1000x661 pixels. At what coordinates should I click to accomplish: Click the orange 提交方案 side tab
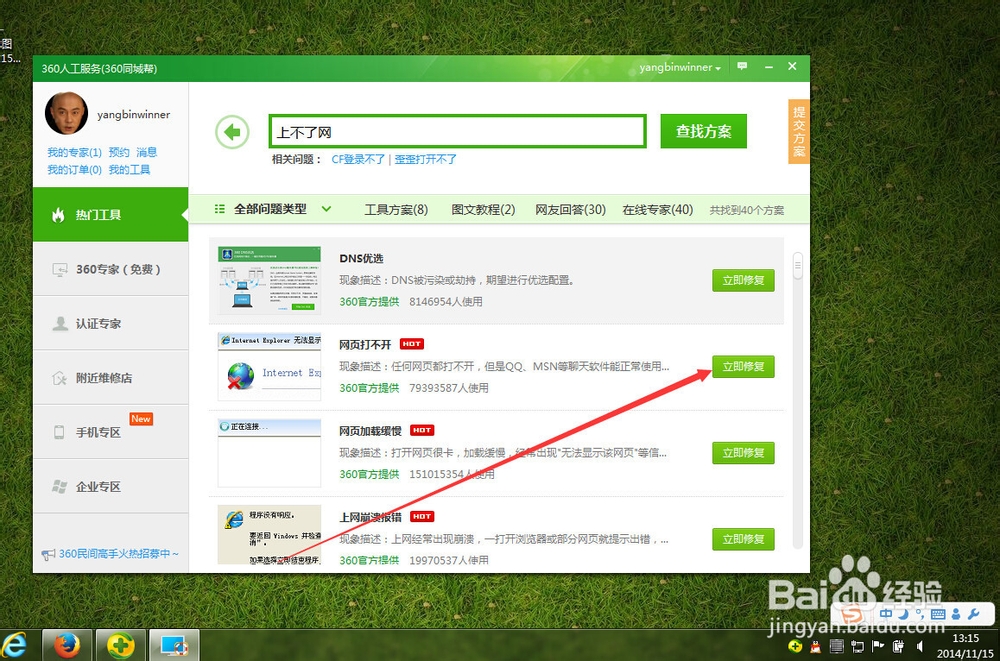(799, 131)
